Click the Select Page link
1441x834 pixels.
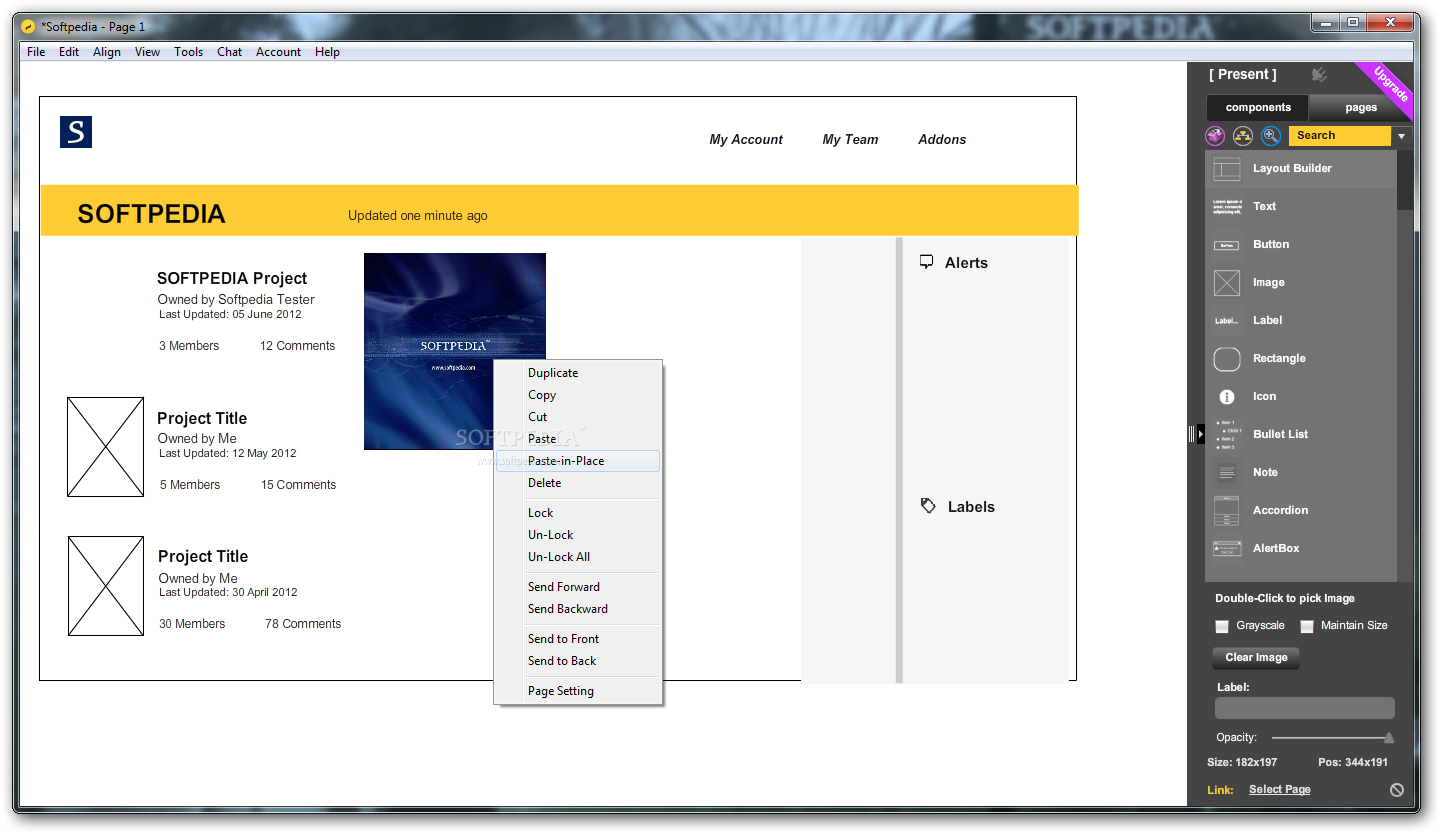click(x=1279, y=790)
